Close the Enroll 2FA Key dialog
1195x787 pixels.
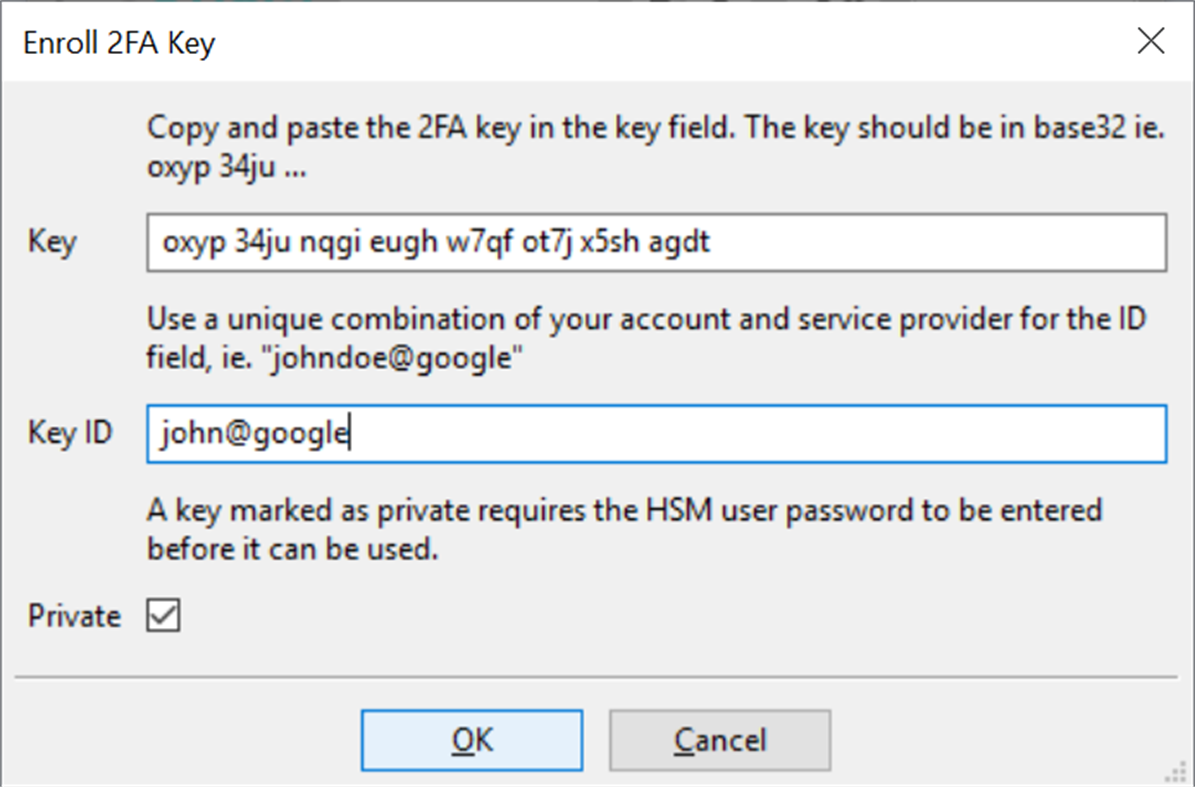pos(1151,42)
